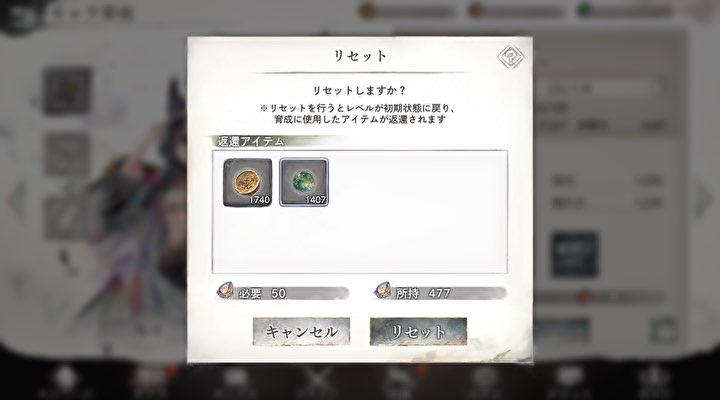Click the first home icon in bottom navigation
This screenshot has height=400, width=720.
click(65, 380)
